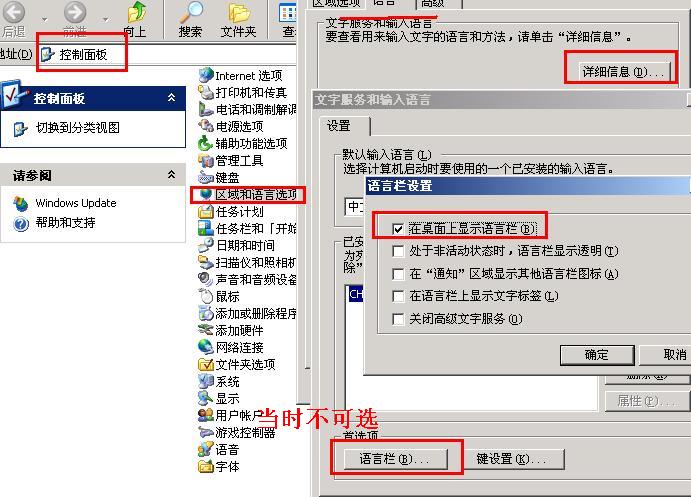The image size is (691, 497).
Task: Click 确定 in 语言栏设置 dialog
Action: click(597, 355)
